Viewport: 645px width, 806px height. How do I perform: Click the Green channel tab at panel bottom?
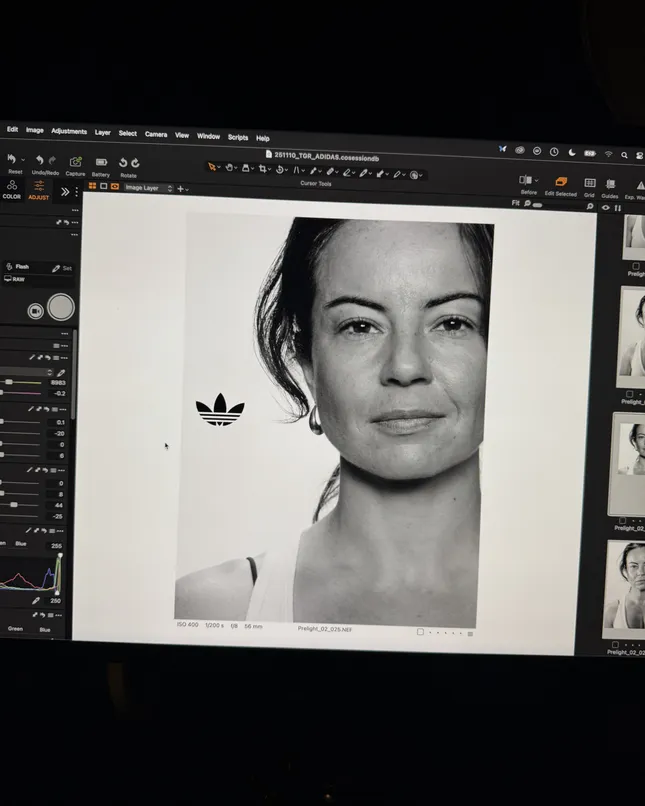[x=15, y=629]
